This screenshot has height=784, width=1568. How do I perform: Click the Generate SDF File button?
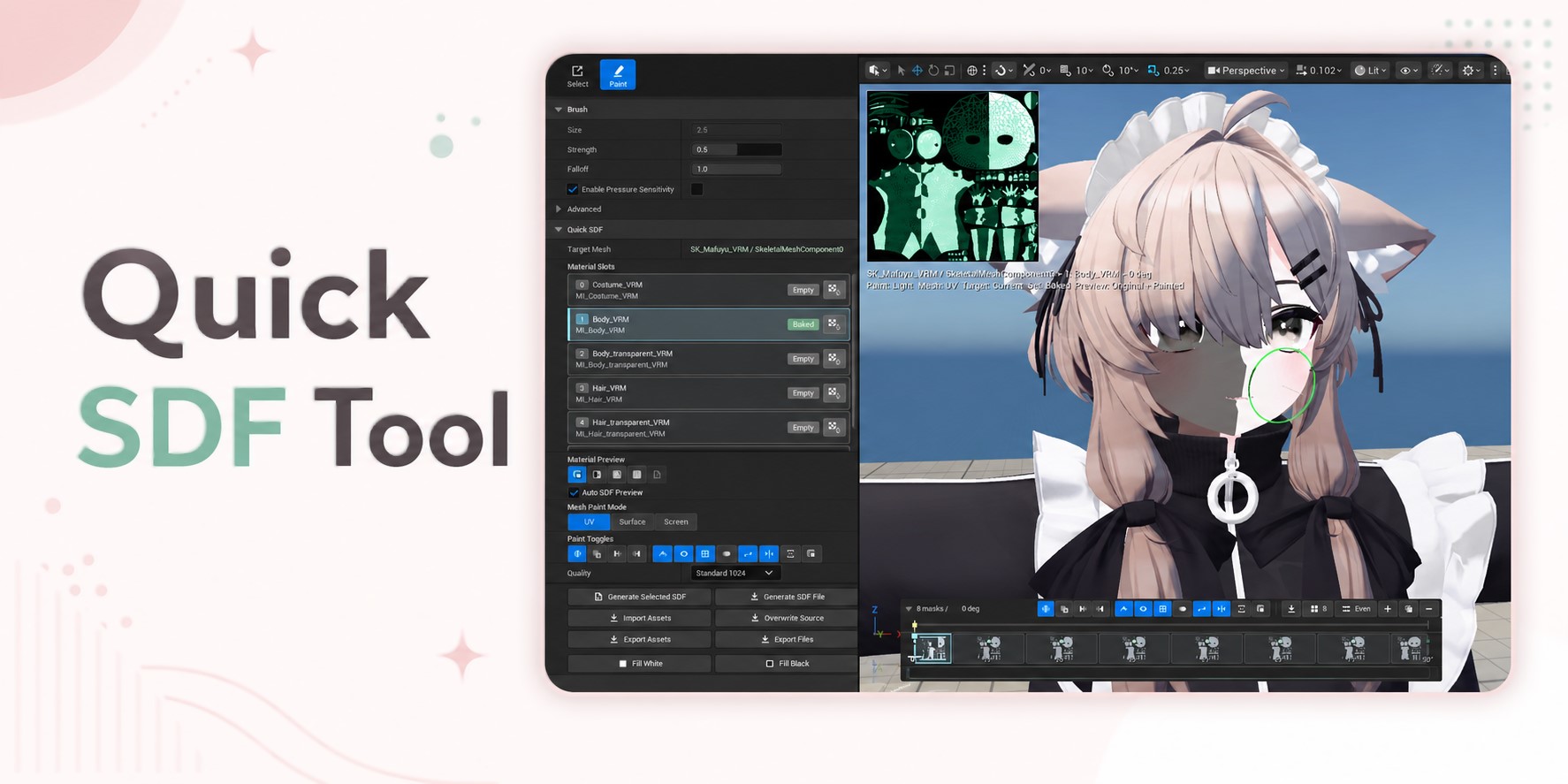786,597
